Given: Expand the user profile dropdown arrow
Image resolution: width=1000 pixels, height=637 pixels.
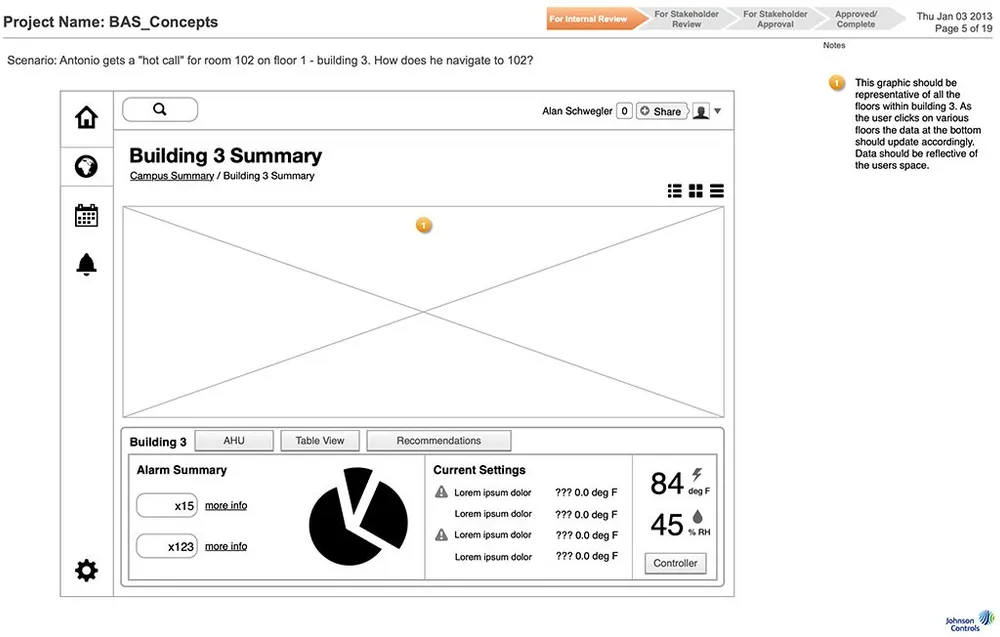Looking at the screenshot, I should [717, 111].
